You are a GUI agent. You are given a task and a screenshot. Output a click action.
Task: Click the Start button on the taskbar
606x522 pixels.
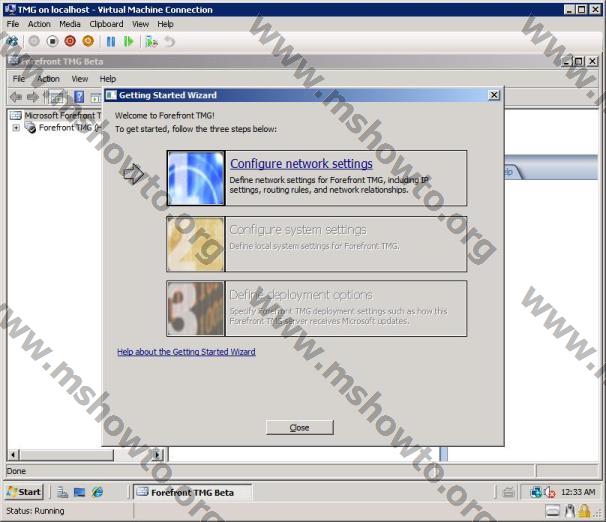click(24, 492)
